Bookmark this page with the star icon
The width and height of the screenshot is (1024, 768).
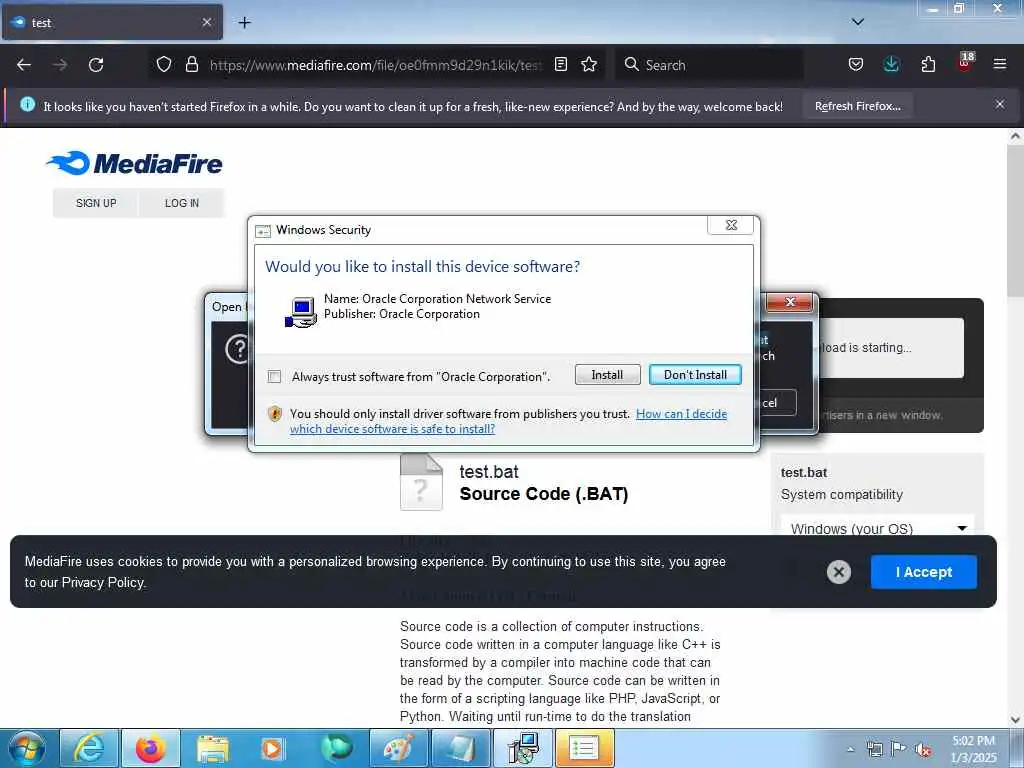click(589, 64)
